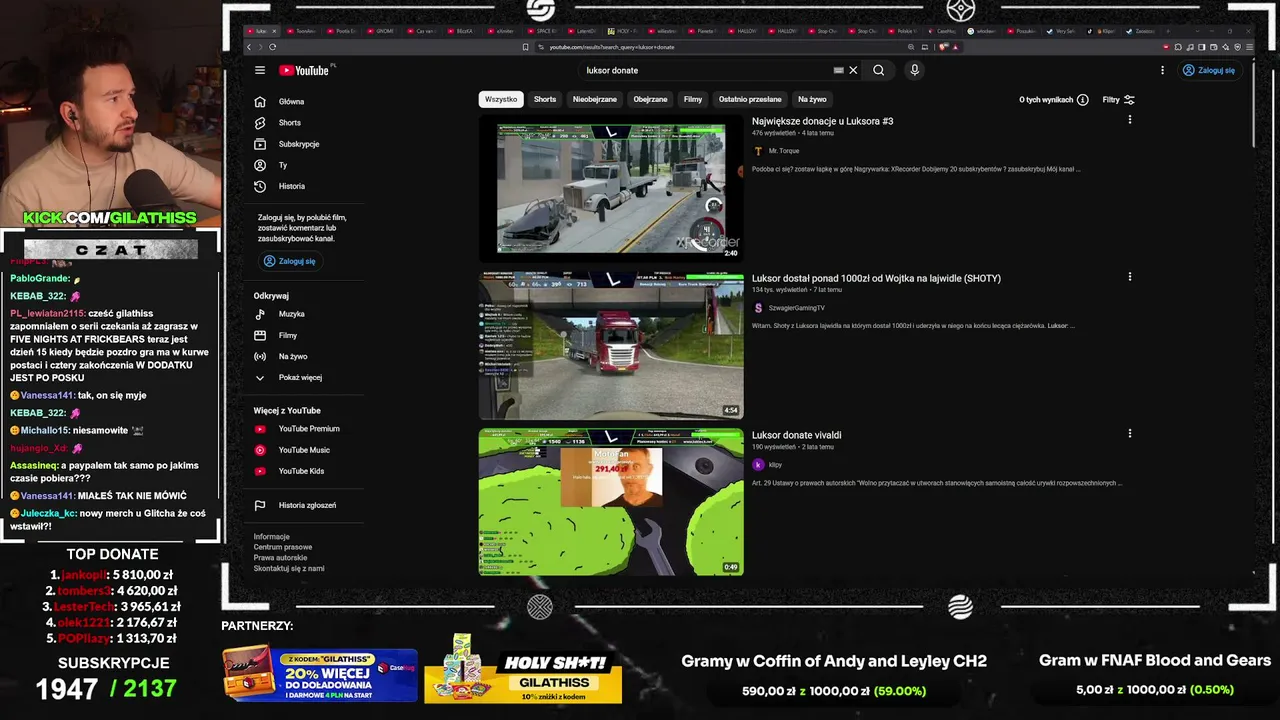Open Filtry search filters menu

(1118, 100)
